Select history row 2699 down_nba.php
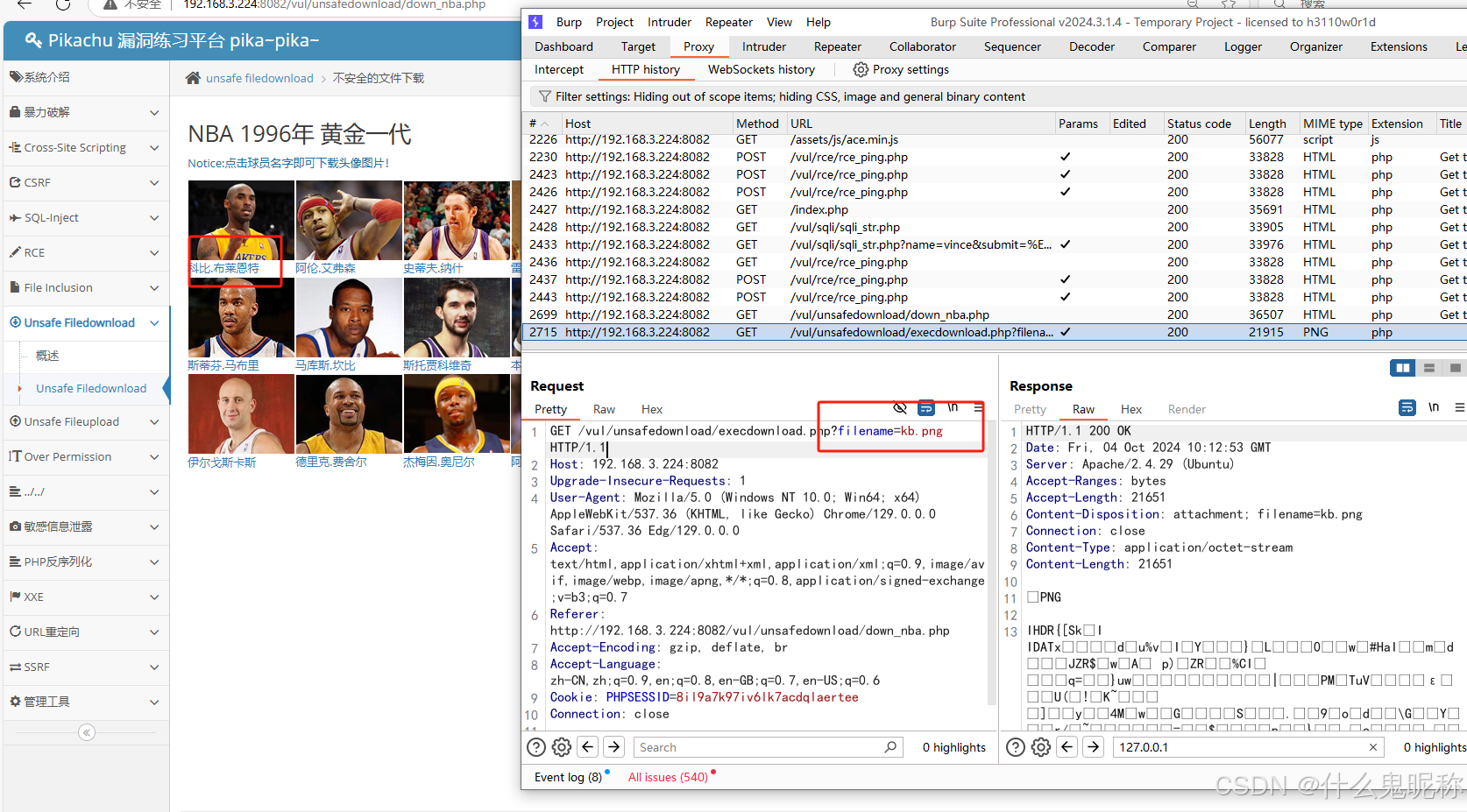 point(994,314)
